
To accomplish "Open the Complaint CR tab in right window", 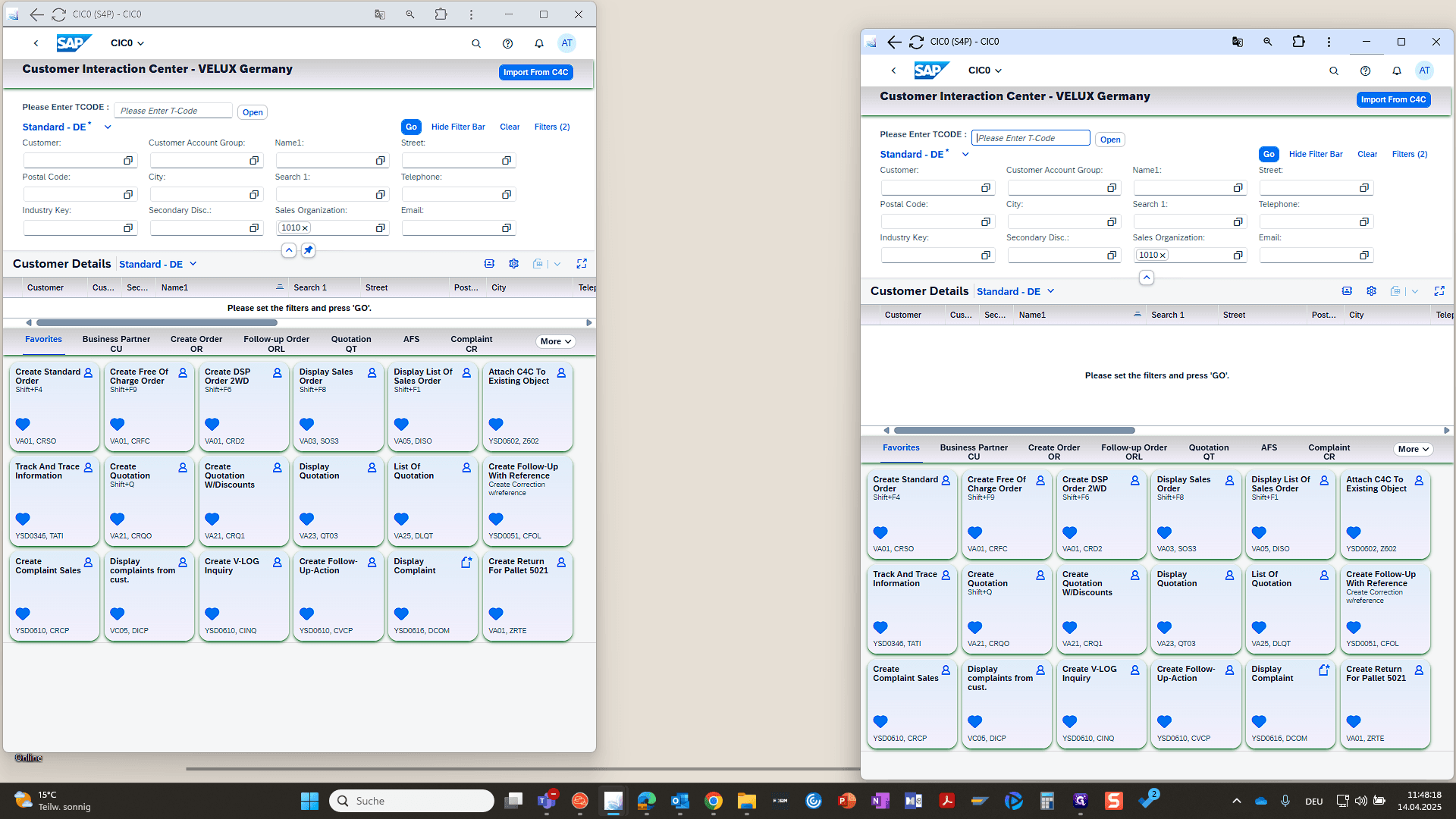I will (x=1329, y=452).
